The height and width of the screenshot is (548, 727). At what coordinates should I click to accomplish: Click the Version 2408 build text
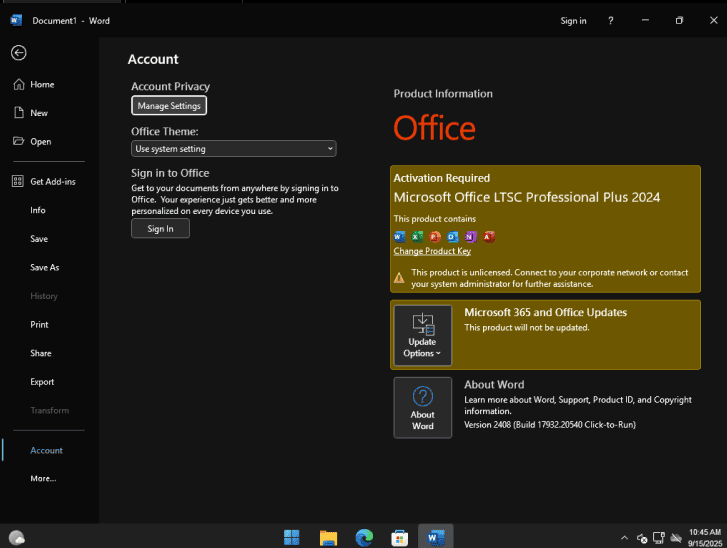point(550,425)
